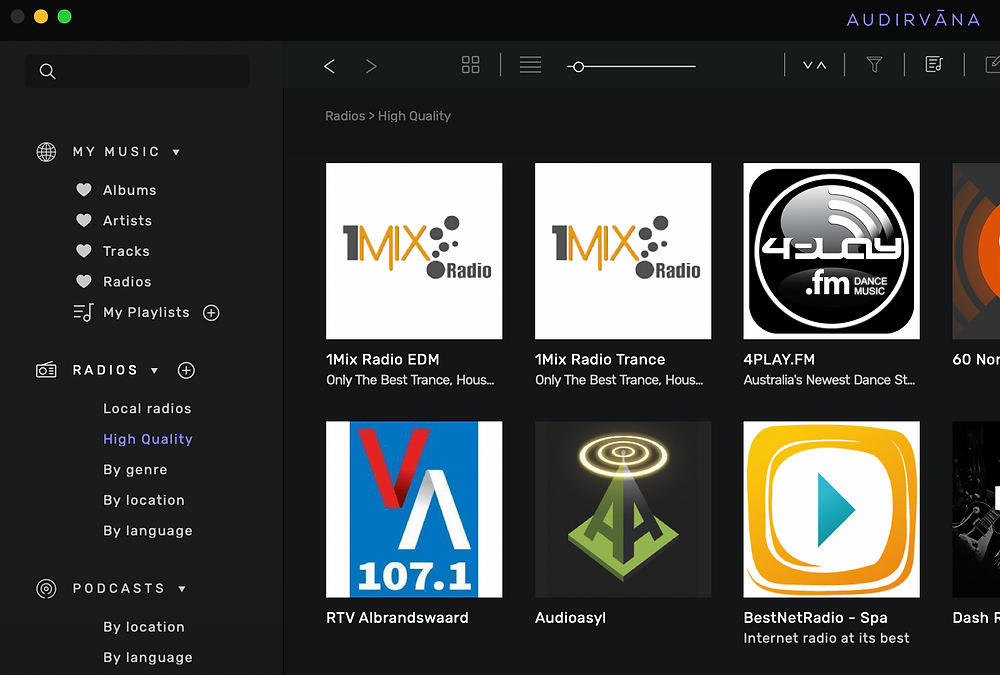
Task: Click the yellow minimize window button
Action: (x=41, y=17)
